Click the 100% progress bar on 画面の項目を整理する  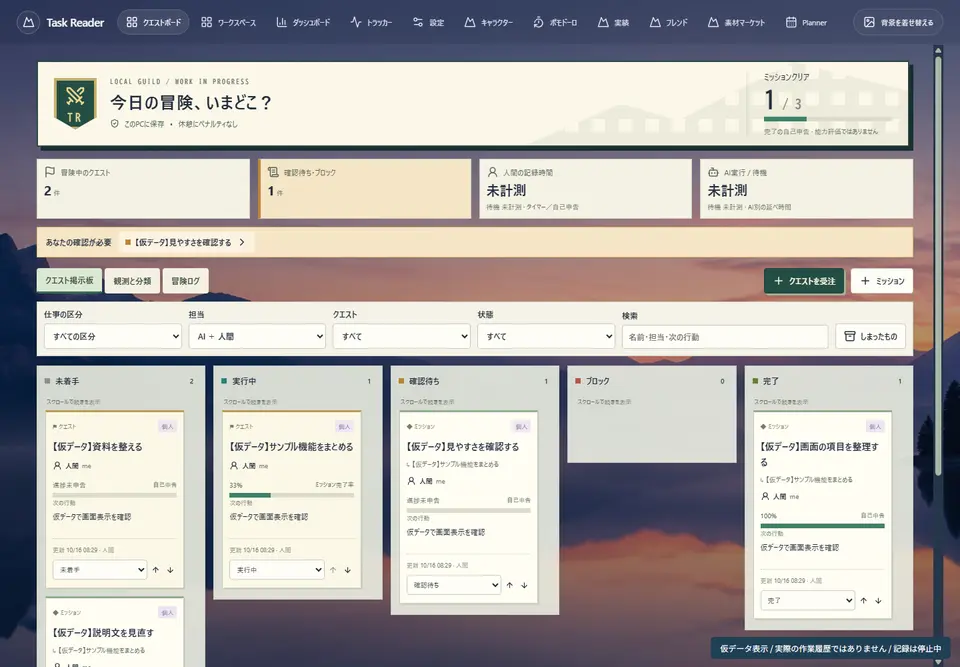coord(822,526)
